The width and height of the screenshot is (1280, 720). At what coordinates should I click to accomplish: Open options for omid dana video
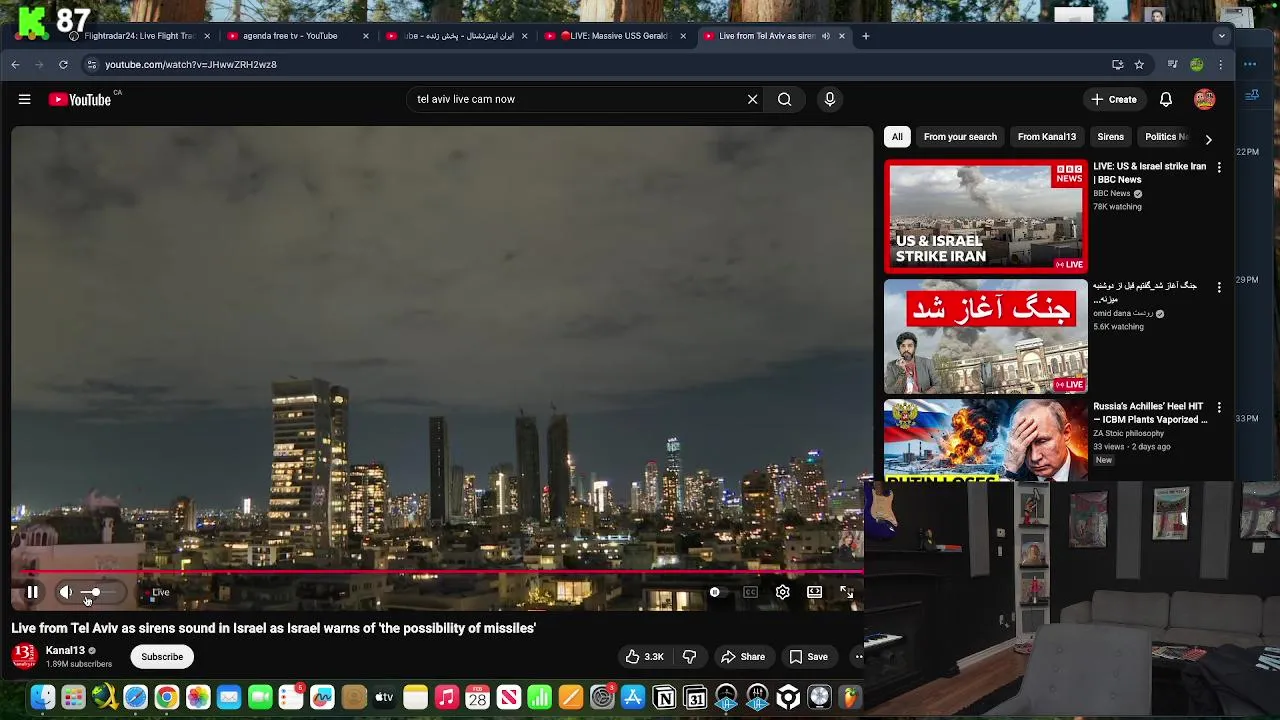1219,287
